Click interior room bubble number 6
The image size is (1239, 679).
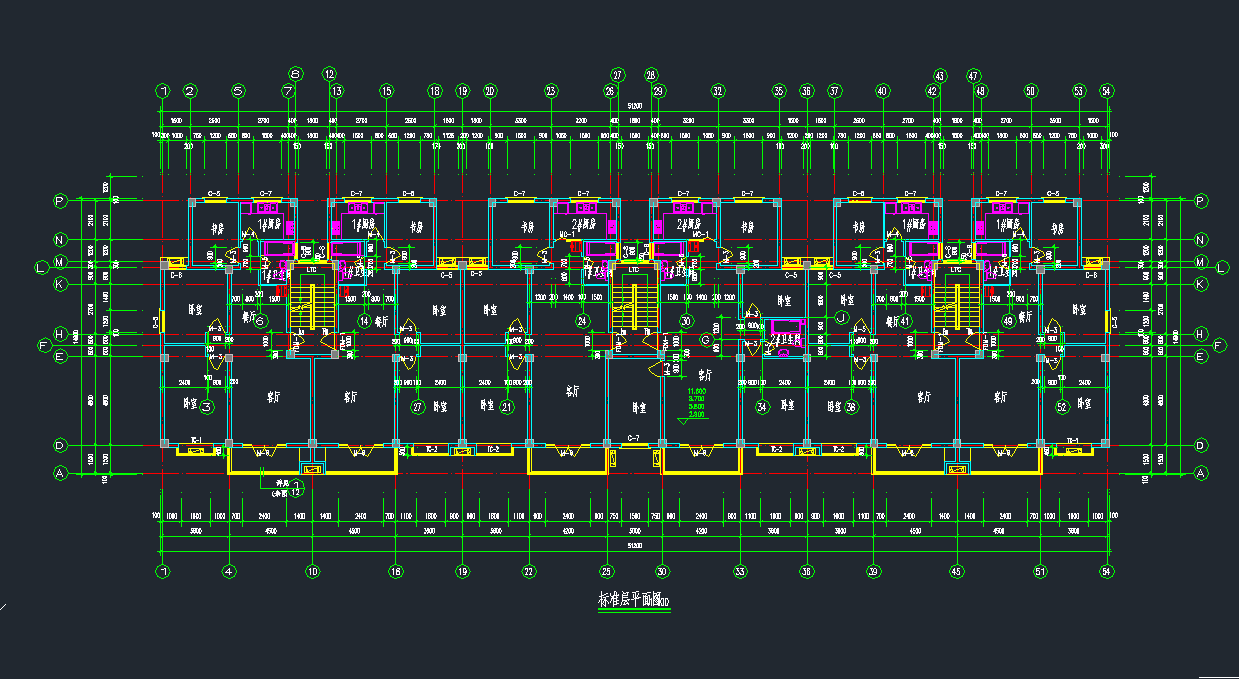coord(260,321)
